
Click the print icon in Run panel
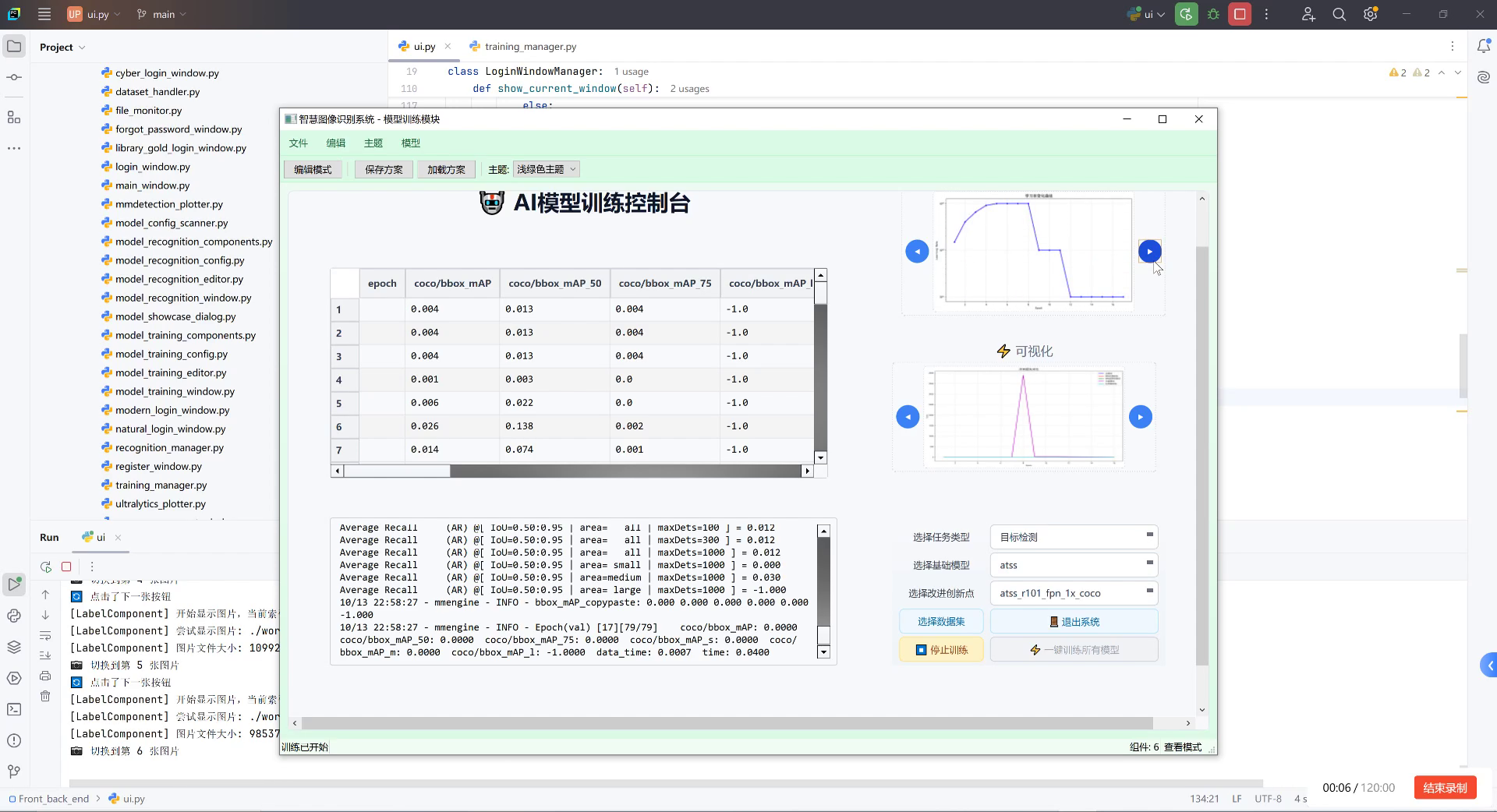click(x=45, y=676)
